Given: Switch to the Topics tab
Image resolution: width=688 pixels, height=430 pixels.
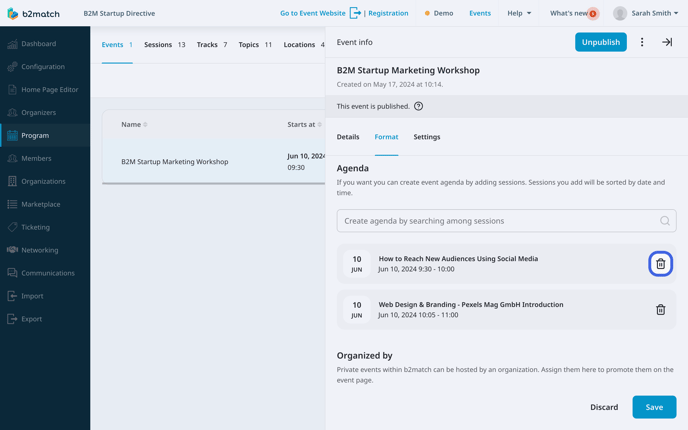Looking at the screenshot, I should click(255, 45).
